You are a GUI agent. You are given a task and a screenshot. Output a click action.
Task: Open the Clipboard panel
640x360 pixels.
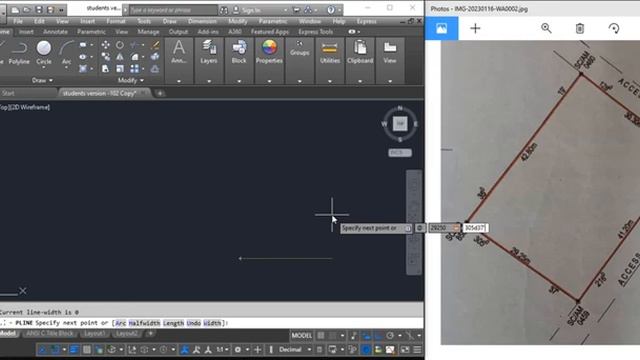coord(360,52)
